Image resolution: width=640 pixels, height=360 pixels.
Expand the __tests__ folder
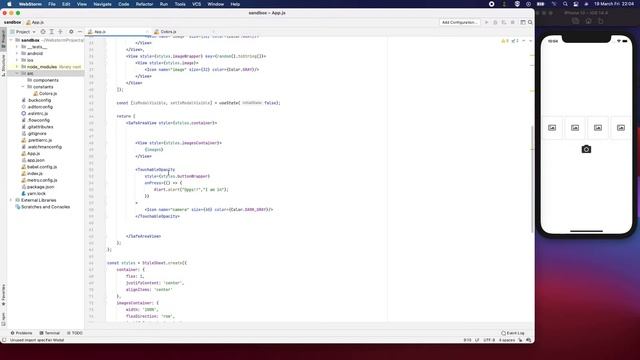[x=17, y=47]
